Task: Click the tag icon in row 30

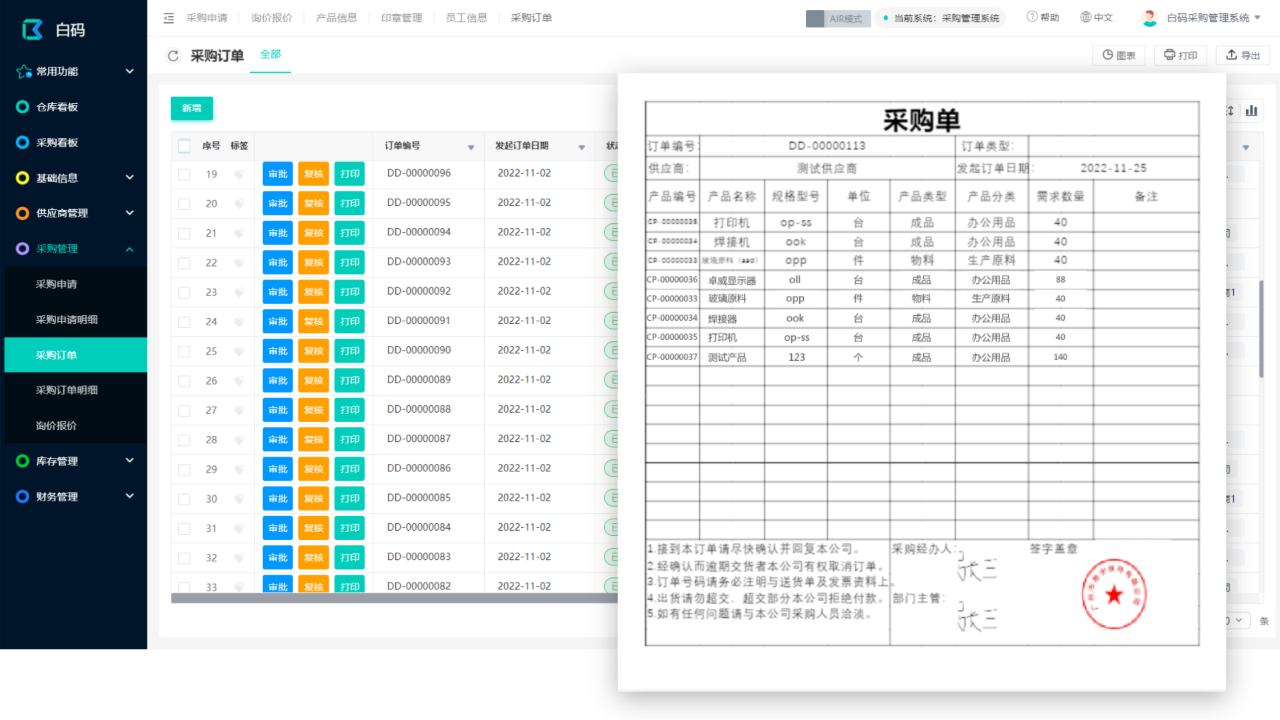Action: tap(239, 499)
